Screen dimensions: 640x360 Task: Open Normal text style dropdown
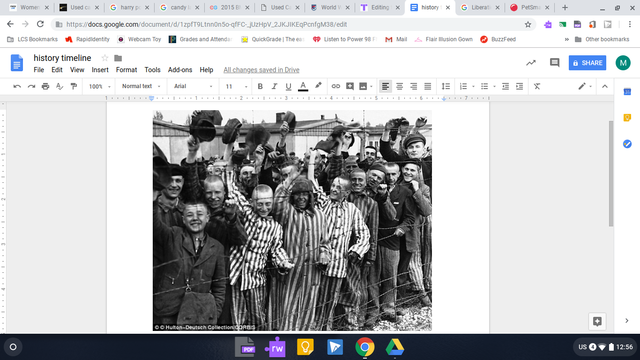(141, 87)
